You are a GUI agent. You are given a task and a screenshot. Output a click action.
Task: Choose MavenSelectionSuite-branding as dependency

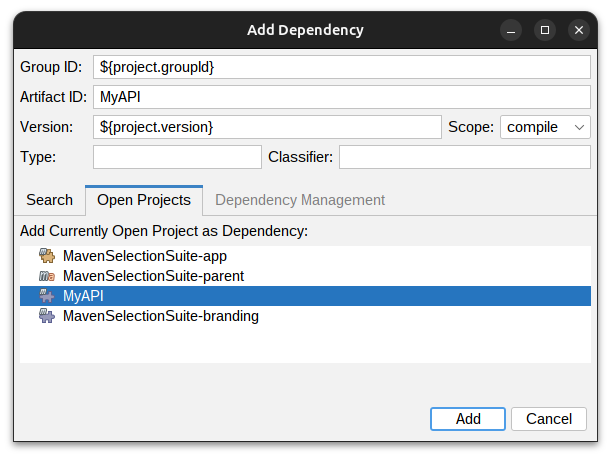(160, 316)
